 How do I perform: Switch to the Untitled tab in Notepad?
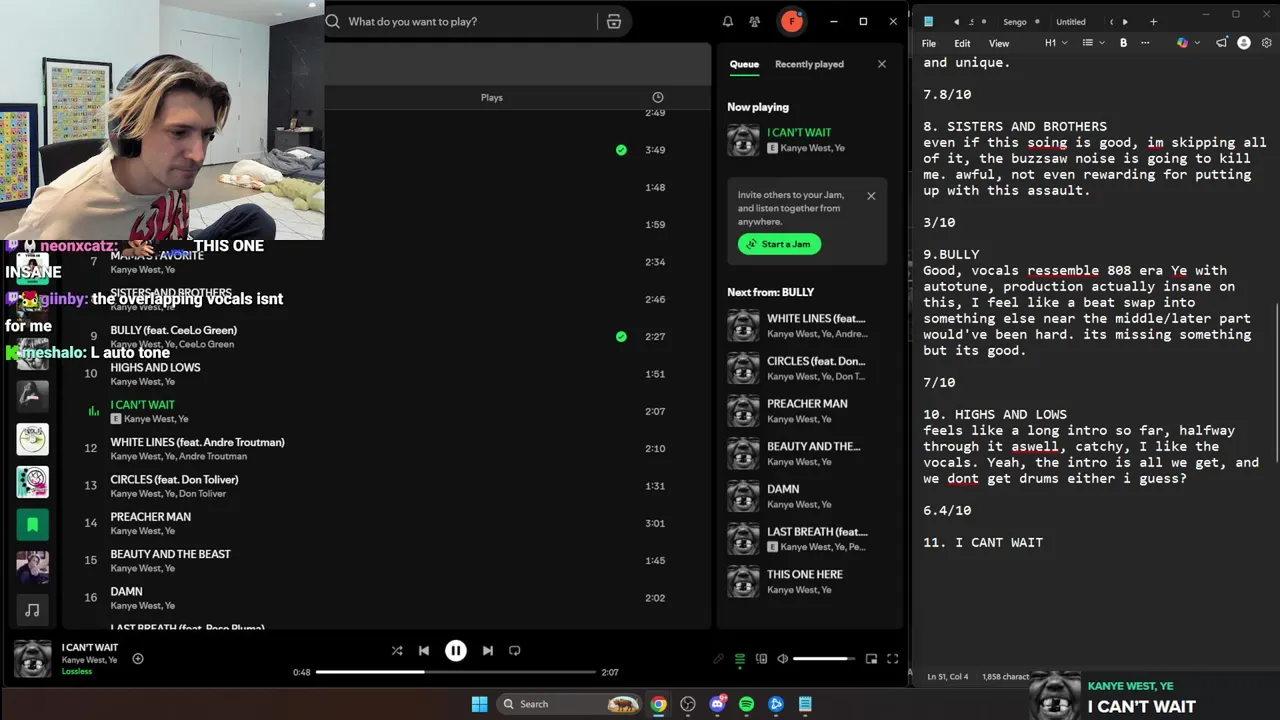click(x=1070, y=22)
